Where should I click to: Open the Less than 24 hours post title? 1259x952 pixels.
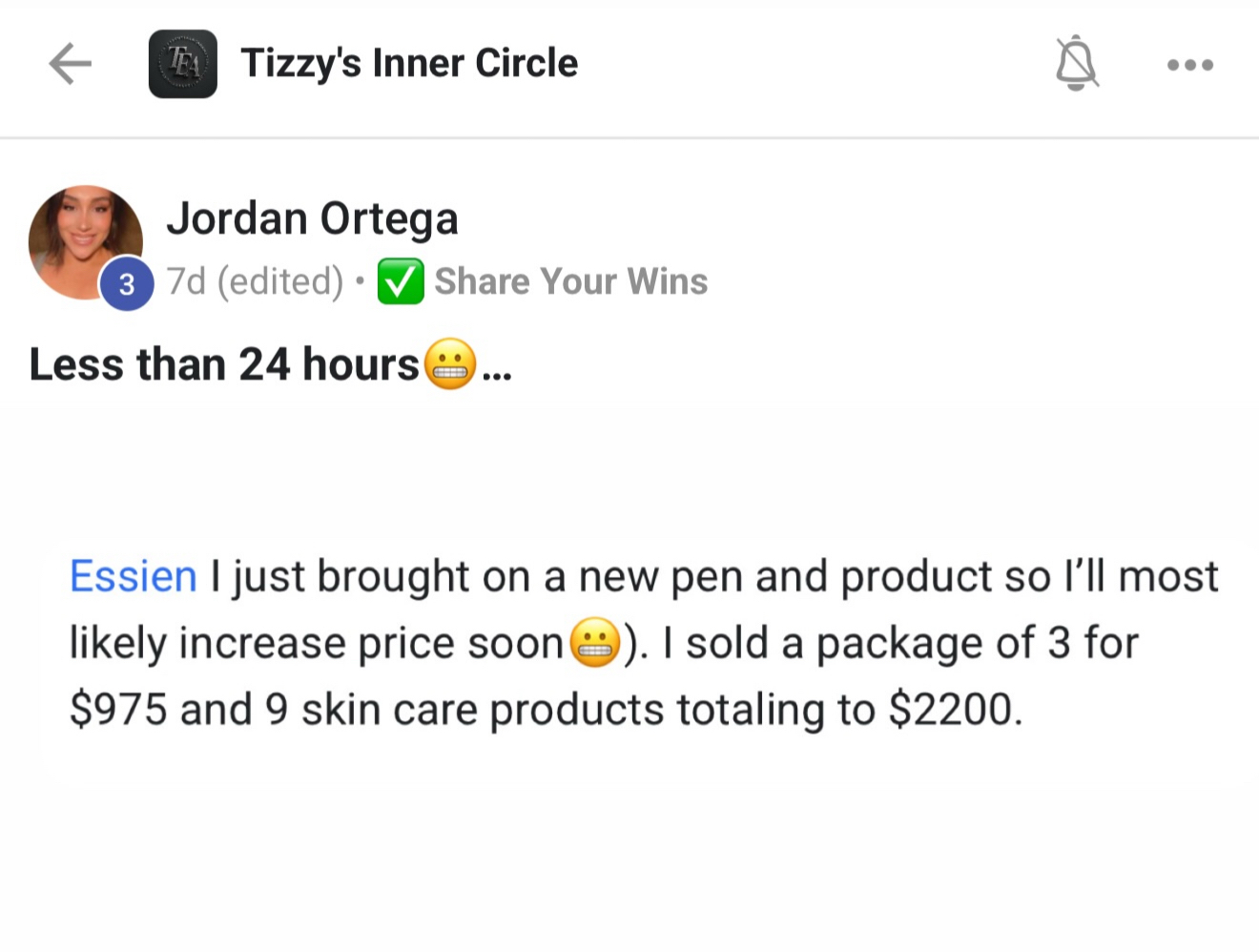coord(224,364)
